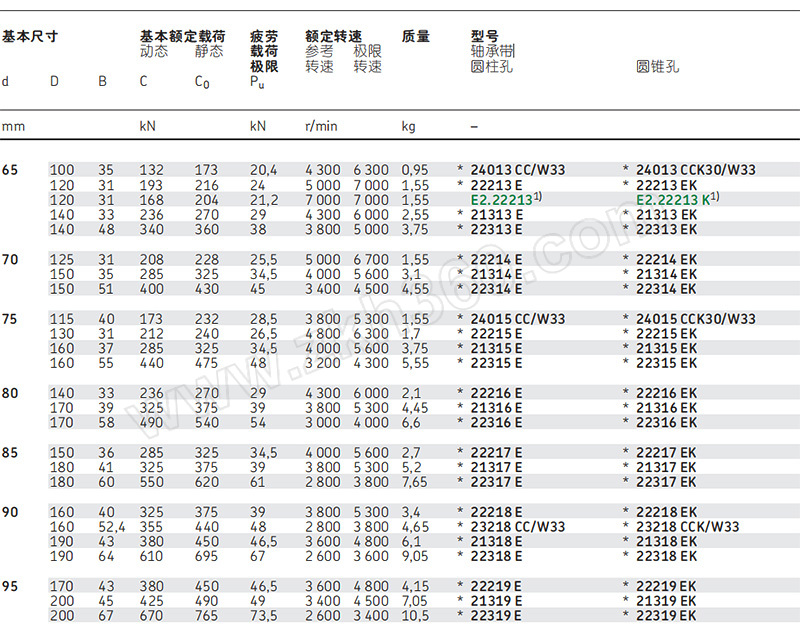Click tapered bore model 21315 EK

coord(666,349)
